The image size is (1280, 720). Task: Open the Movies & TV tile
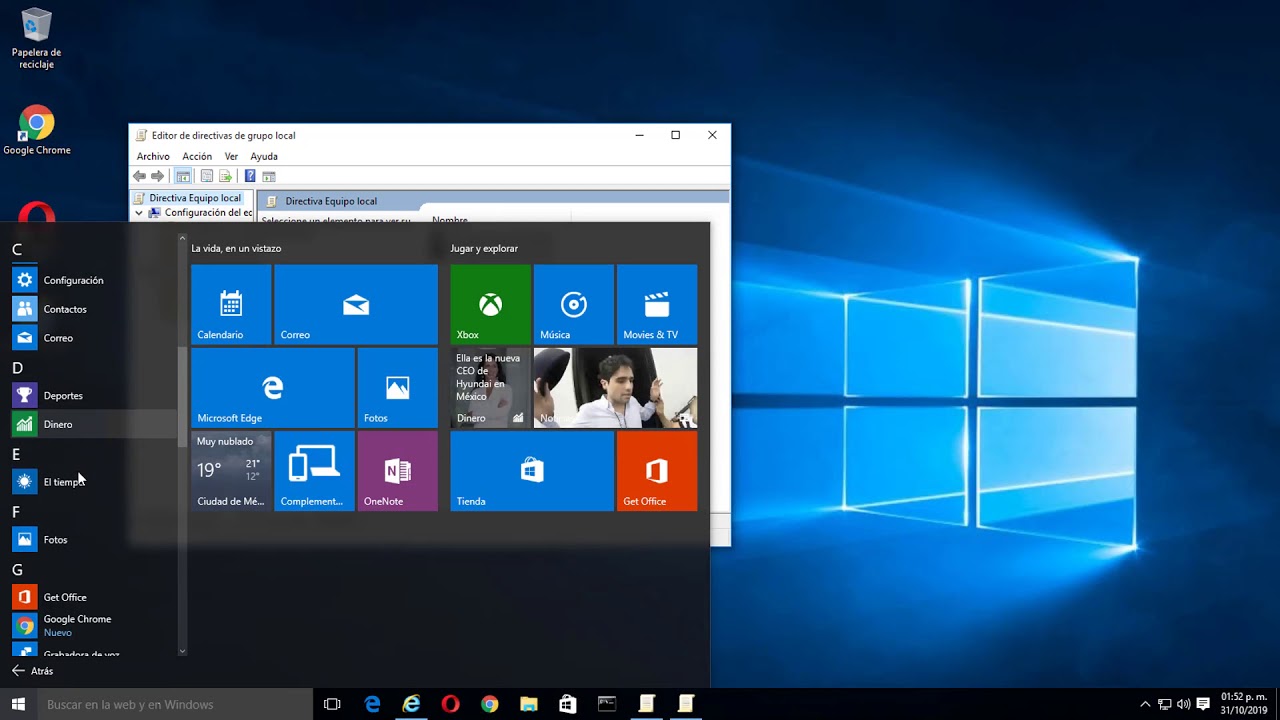coord(657,304)
